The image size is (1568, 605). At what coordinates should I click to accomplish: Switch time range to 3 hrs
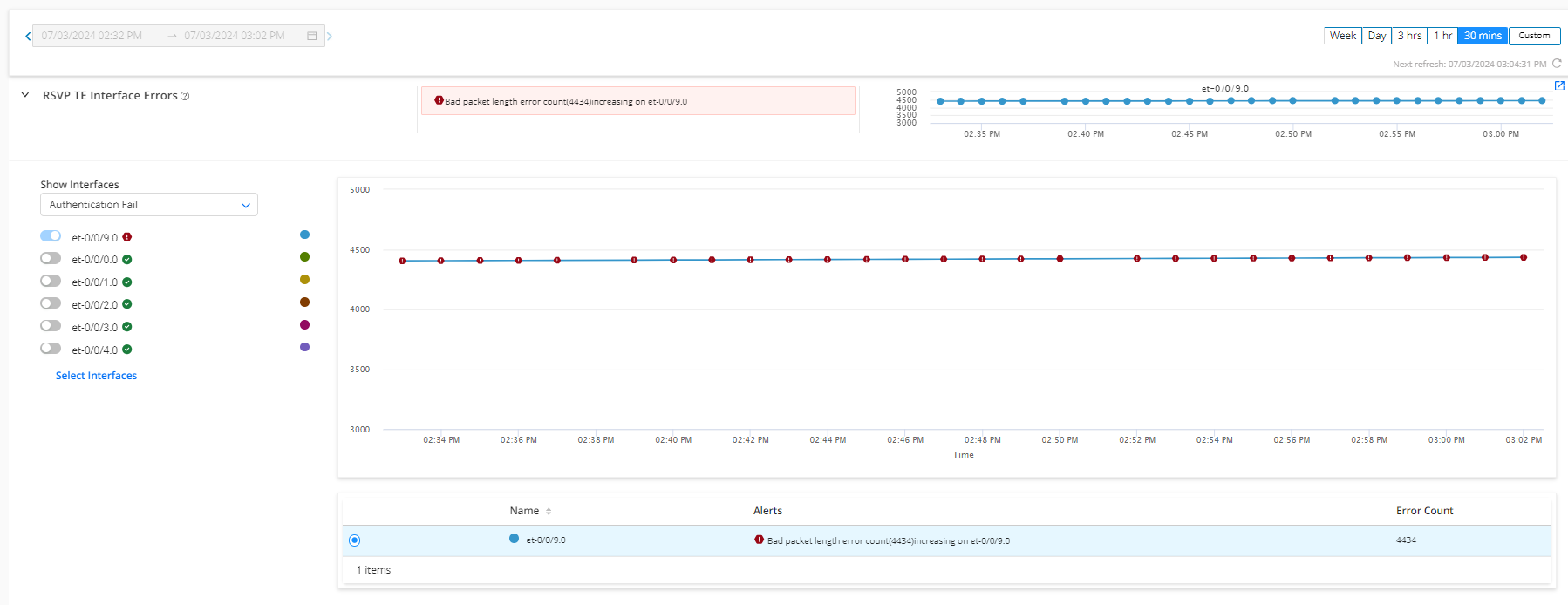coord(1409,36)
